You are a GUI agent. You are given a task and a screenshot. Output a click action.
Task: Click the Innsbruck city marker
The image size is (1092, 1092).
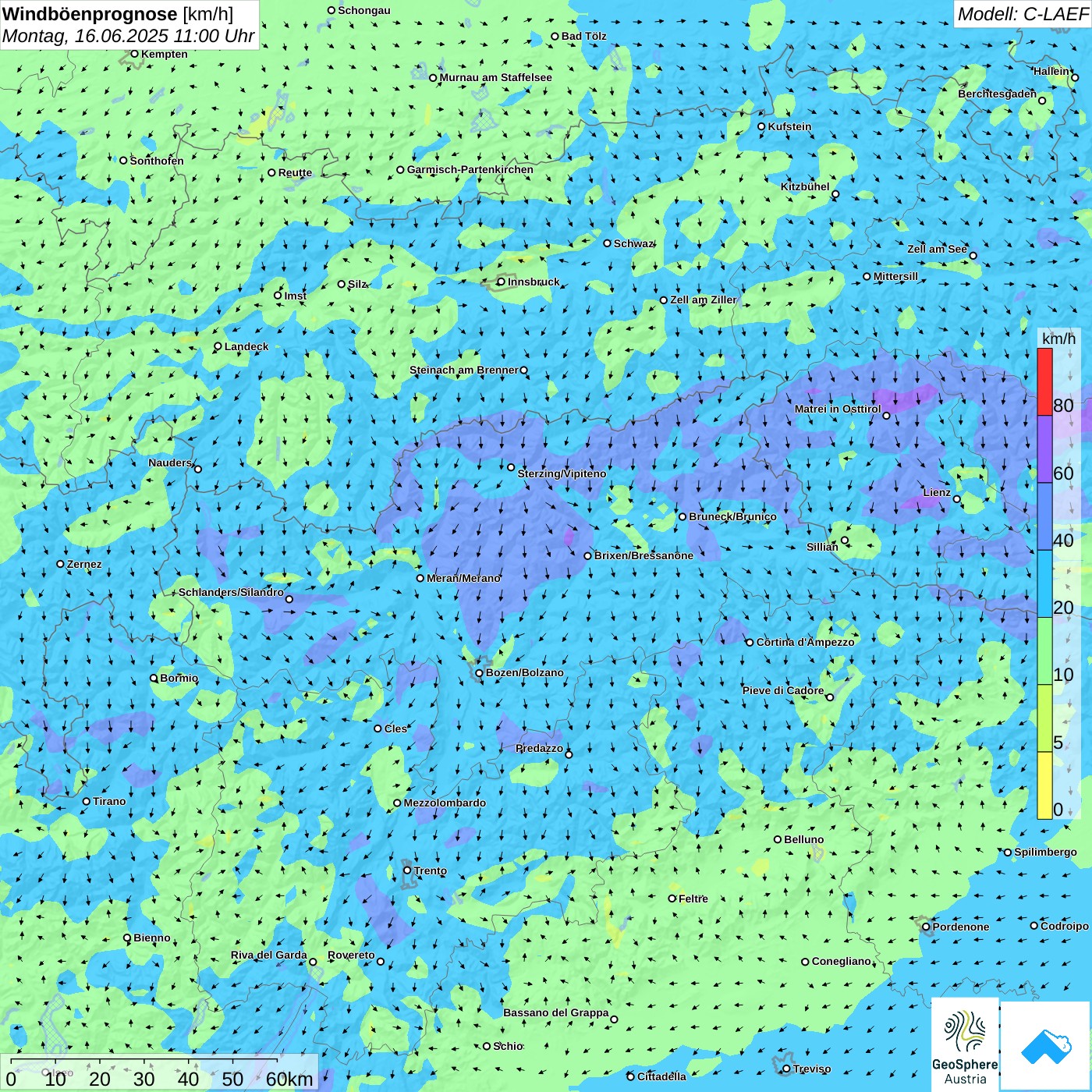[502, 282]
